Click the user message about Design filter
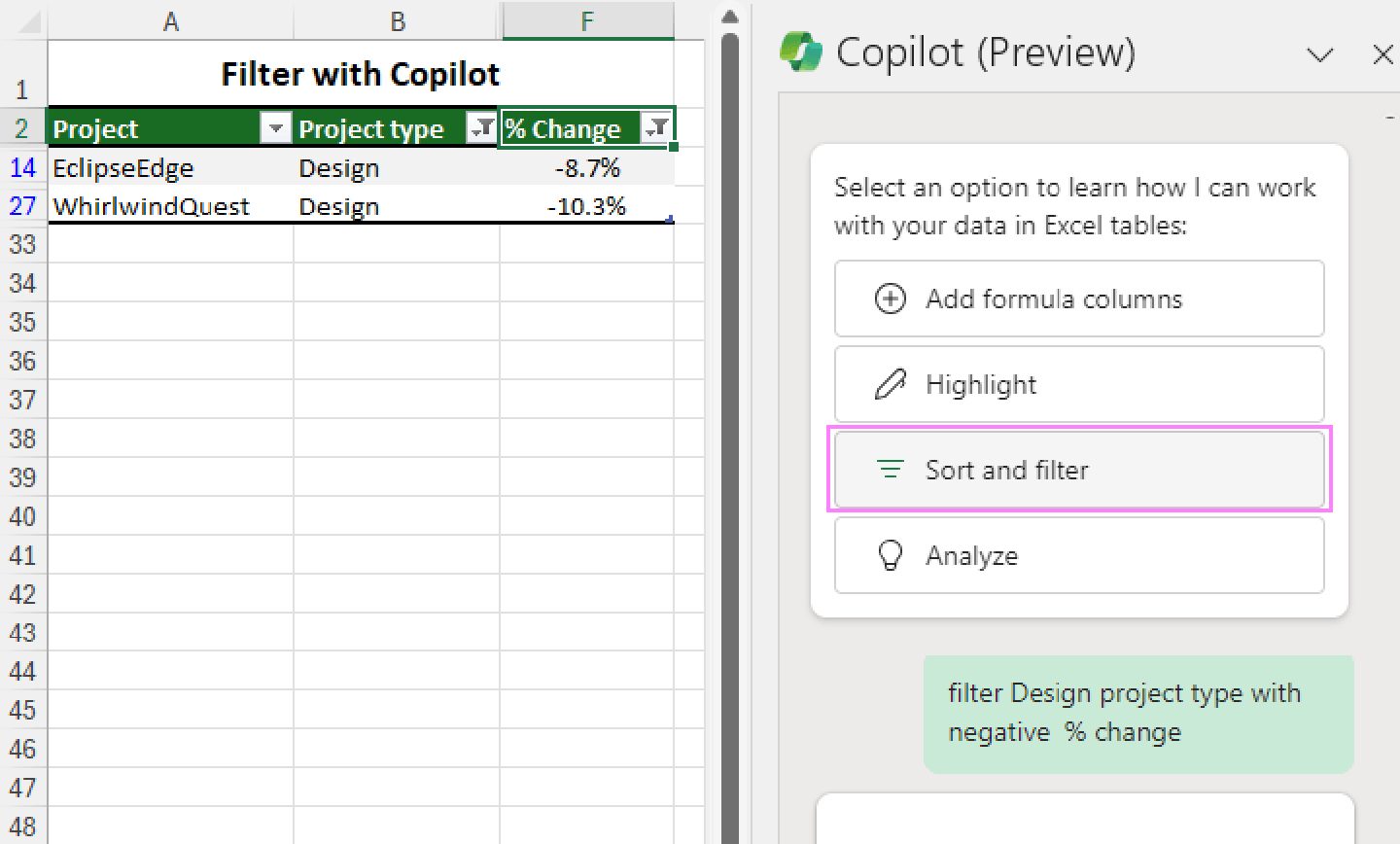This screenshot has width=1400, height=844. 1138,713
